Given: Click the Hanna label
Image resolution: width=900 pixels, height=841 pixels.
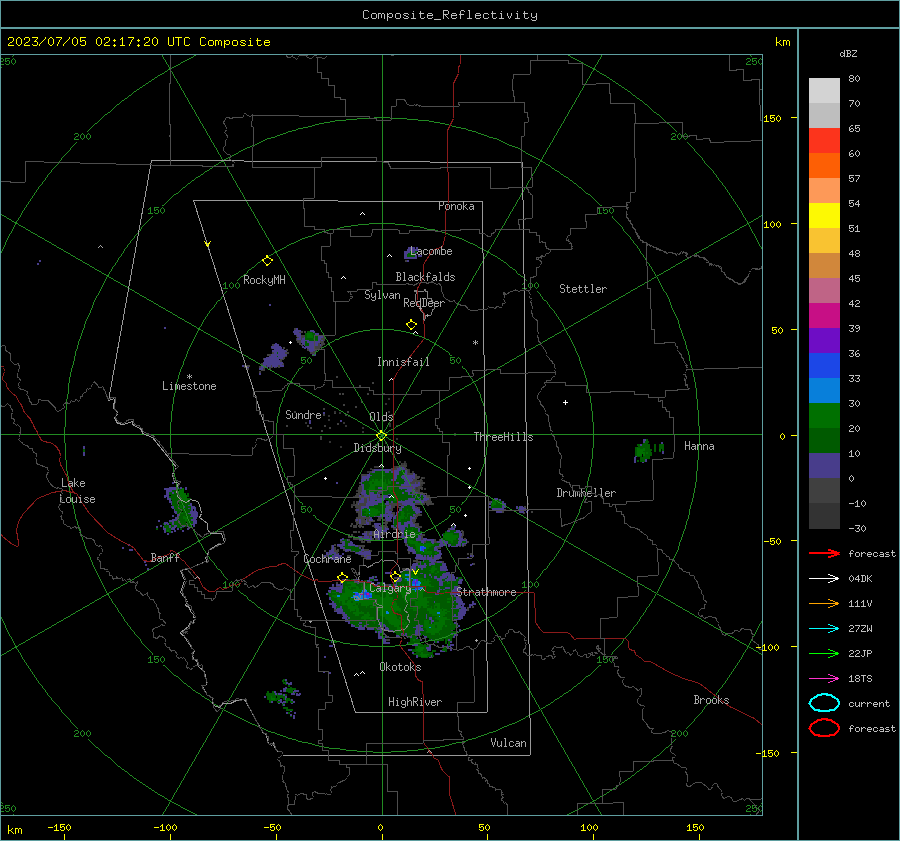Looking at the screenshot, I should (x=699, y=446).
